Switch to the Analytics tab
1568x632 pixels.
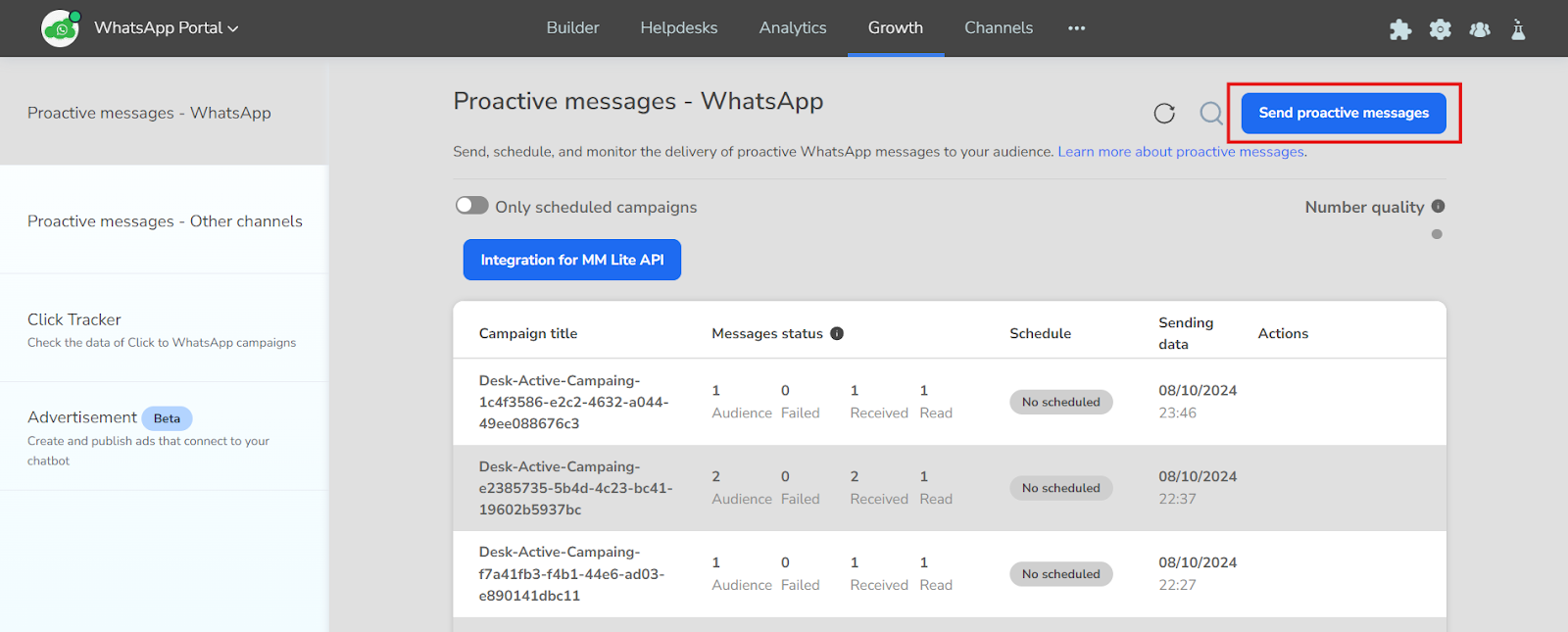[x=793, y=28]
